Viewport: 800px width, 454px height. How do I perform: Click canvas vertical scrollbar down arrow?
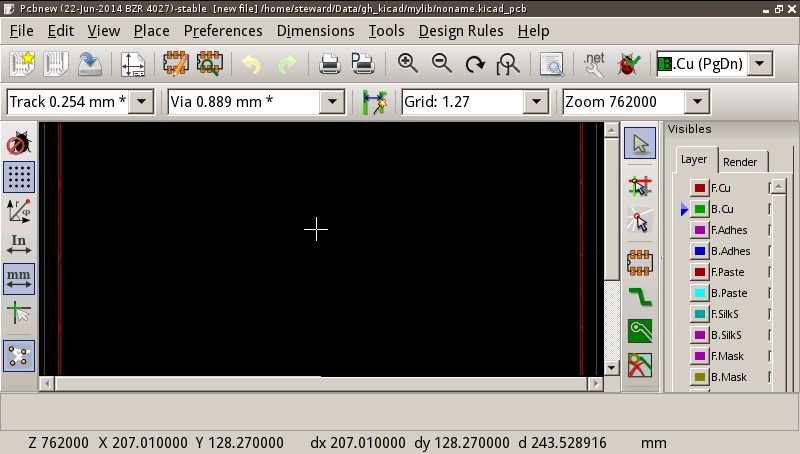pyautogui.click(x=611, y=368)
